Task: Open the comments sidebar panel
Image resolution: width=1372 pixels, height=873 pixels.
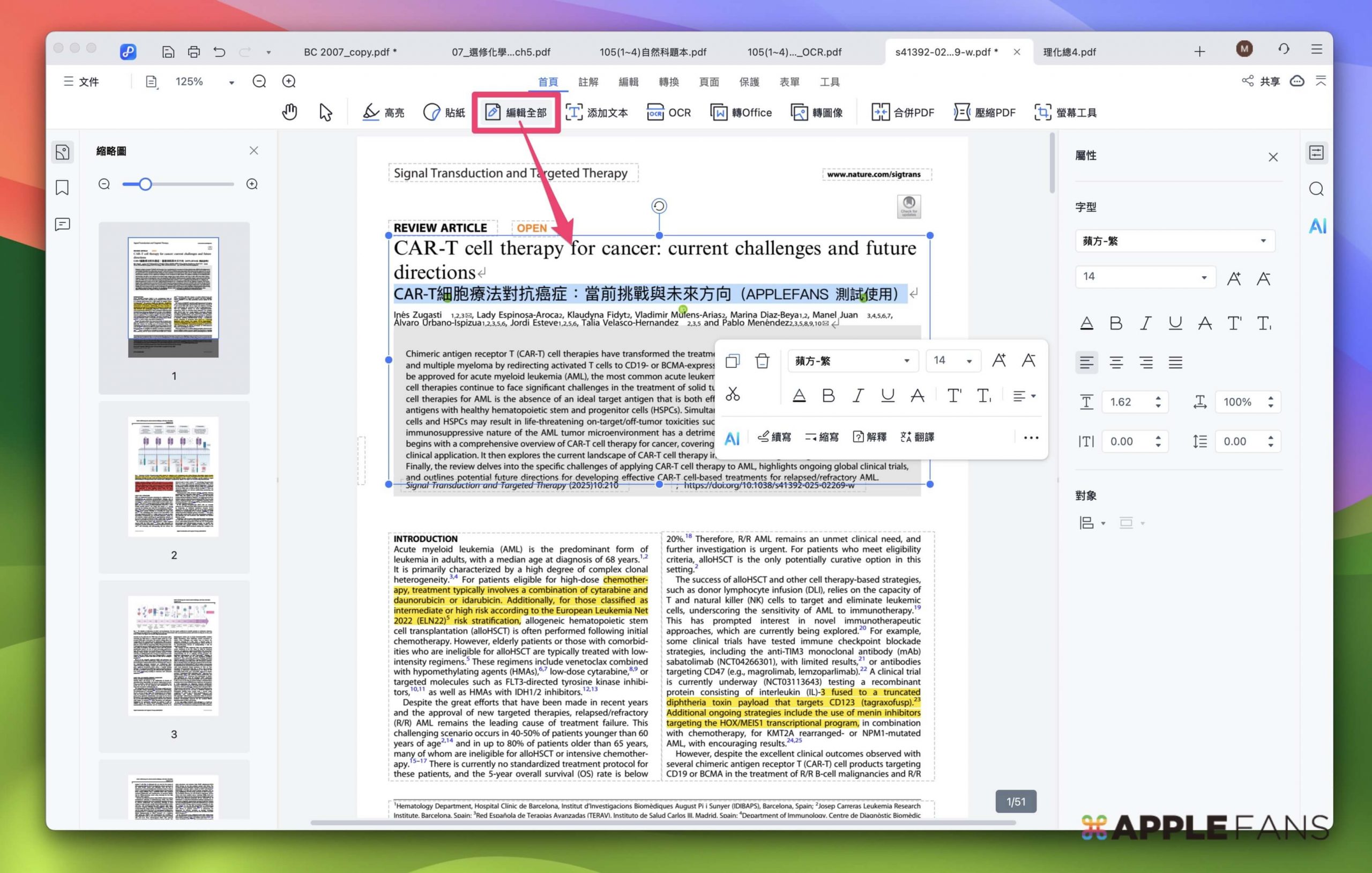Action: [x=62, y=224]
